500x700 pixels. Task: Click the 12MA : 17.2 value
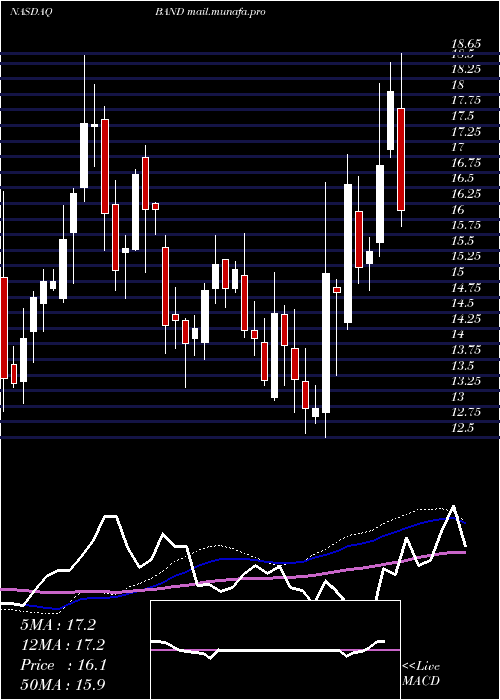point(62,645)
